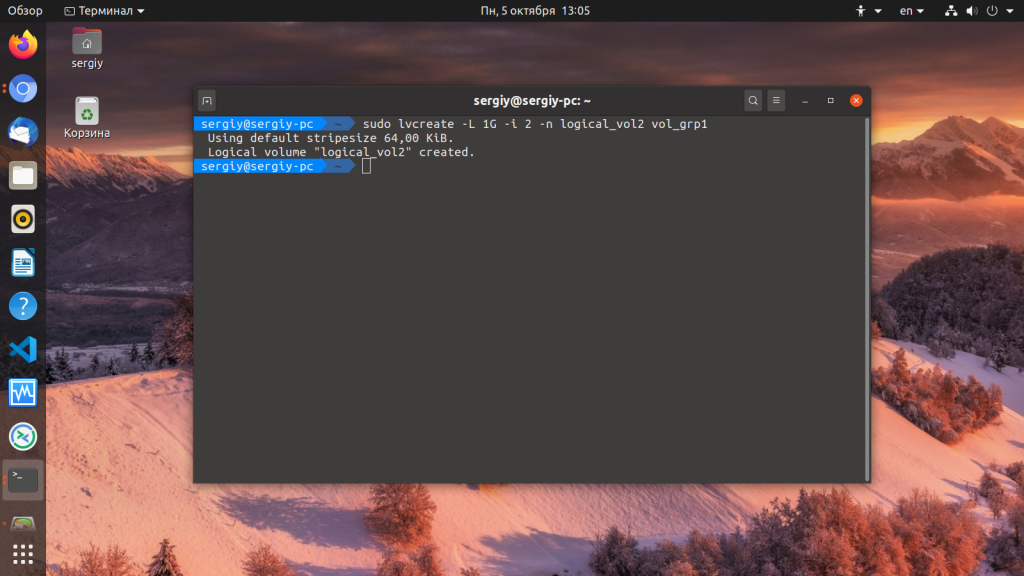This screenshot has width=1024, height=576.
Task: Minimize the terminal window
Action: 805,101
